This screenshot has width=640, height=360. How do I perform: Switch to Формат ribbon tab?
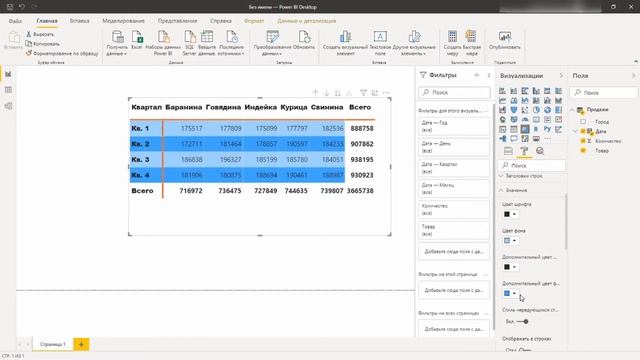(x=254, y=21)
